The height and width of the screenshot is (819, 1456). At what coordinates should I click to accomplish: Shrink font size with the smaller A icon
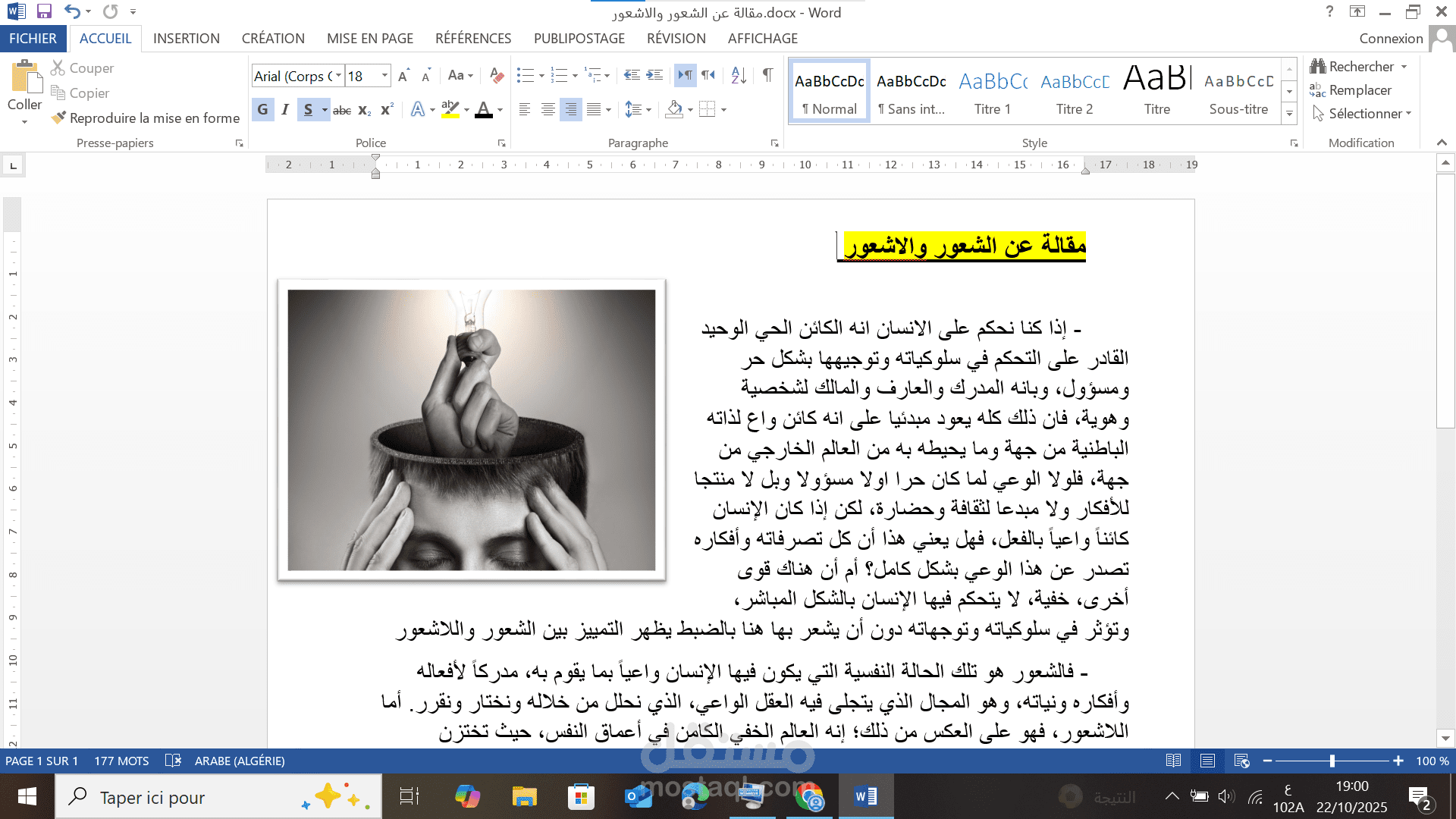[x=426, y=76]
